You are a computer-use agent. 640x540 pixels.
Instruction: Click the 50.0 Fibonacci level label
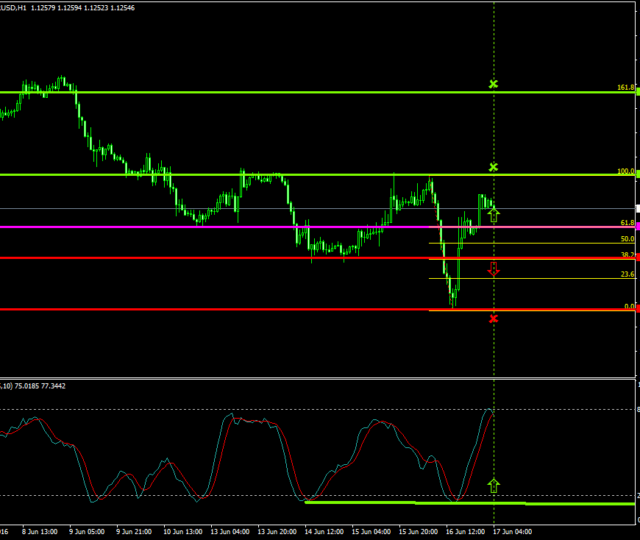627,239
